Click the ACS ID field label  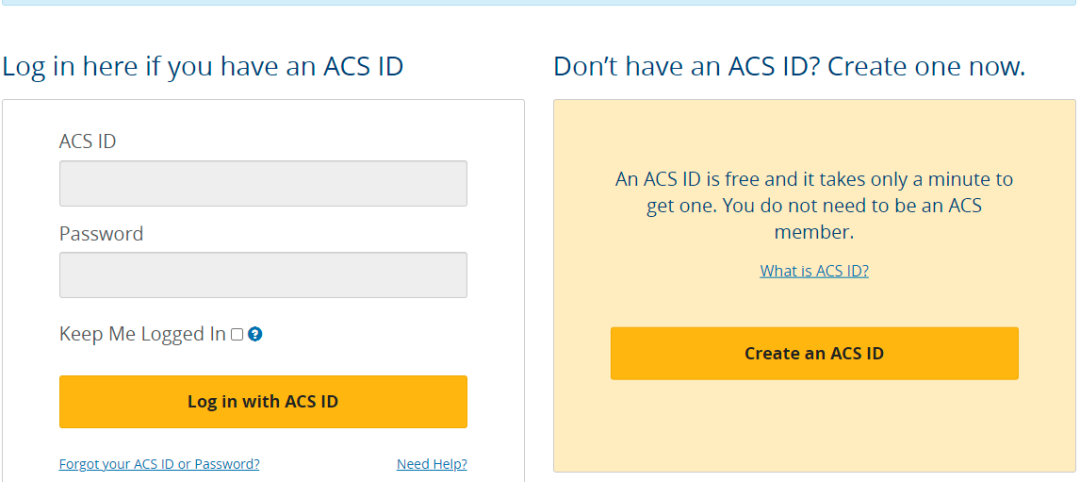(88, 142)
